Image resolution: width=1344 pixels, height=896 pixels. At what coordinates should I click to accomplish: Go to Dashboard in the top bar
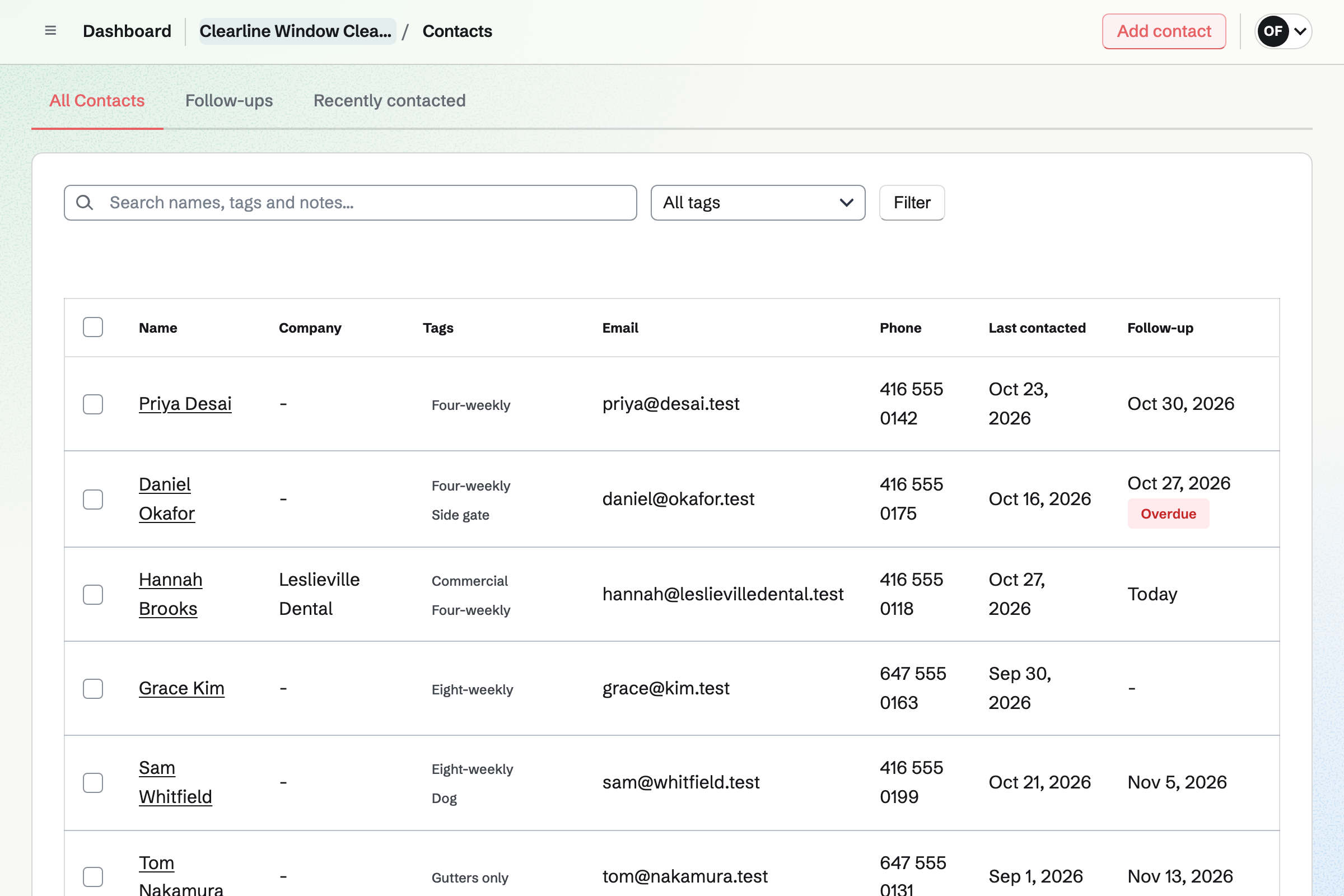(x=127, y=31)
